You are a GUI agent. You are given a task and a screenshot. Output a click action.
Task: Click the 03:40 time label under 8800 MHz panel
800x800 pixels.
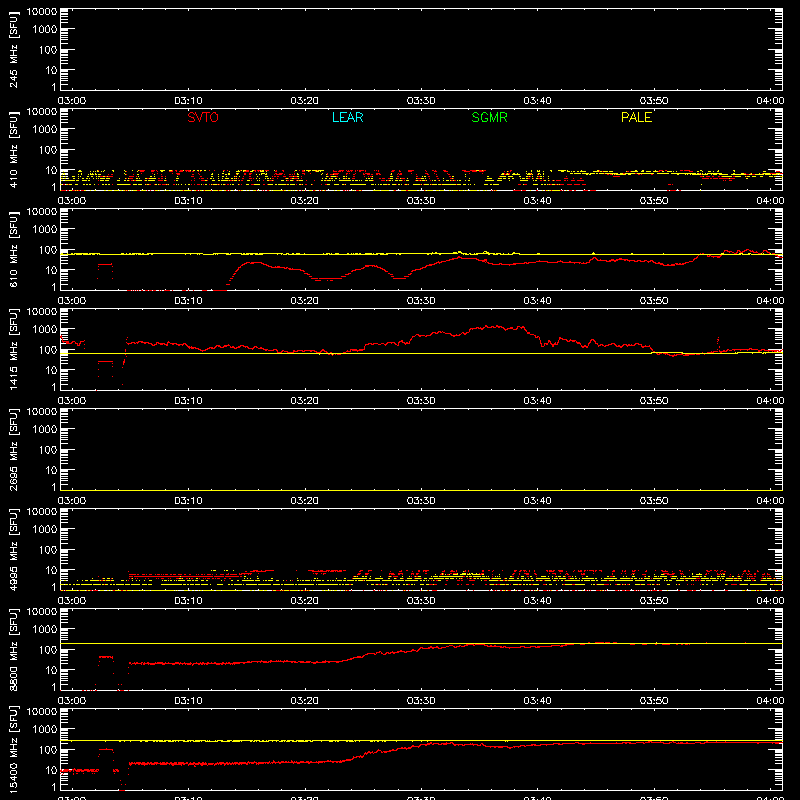(x=537, y=701)
